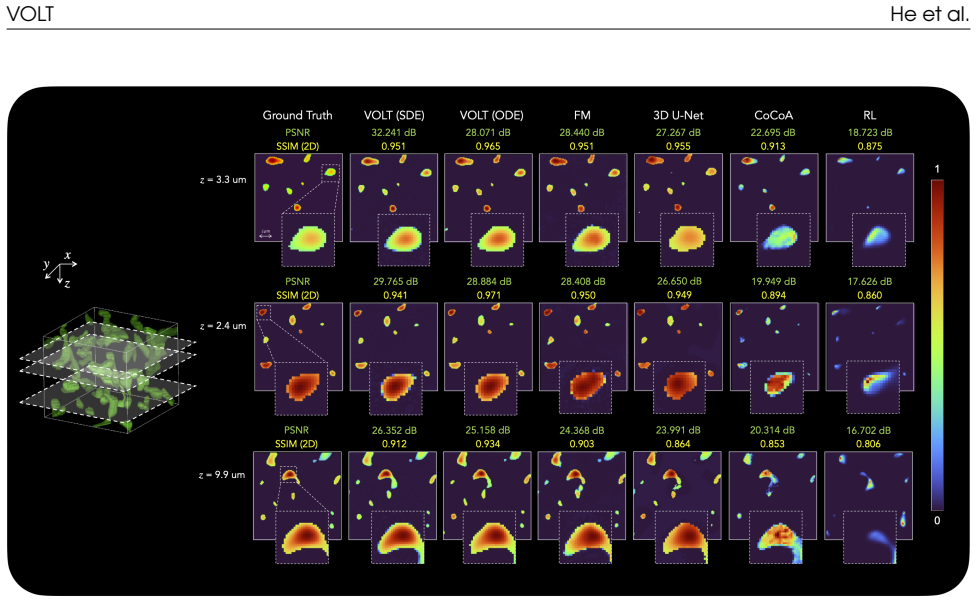Click the 'z = 3.3 um' row label
Viewport: 977px width, 602px height.
coord(223,179)
